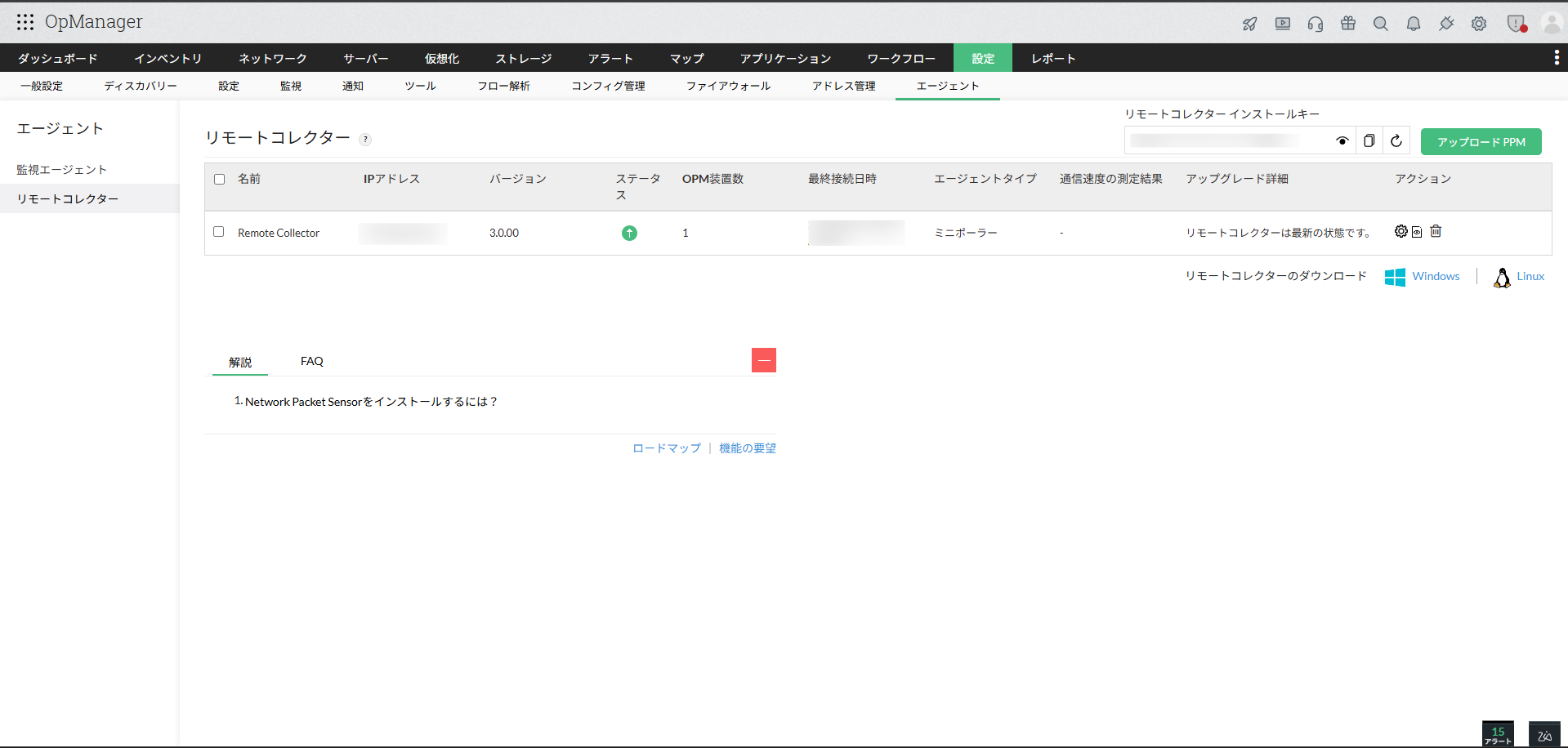
Task: Click the shield security alert icon
Action: [1517, 24]
